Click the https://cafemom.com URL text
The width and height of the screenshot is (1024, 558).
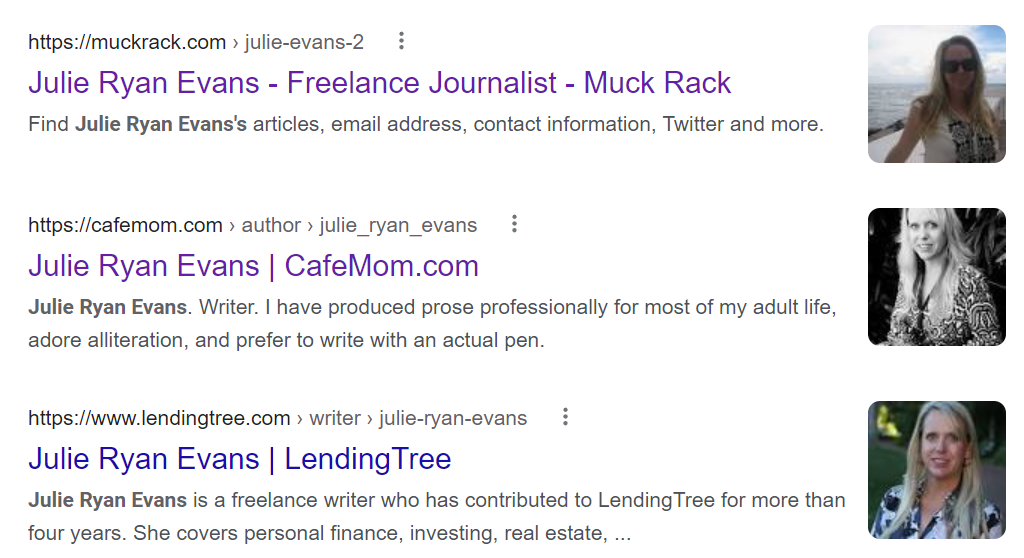point(125,225)
